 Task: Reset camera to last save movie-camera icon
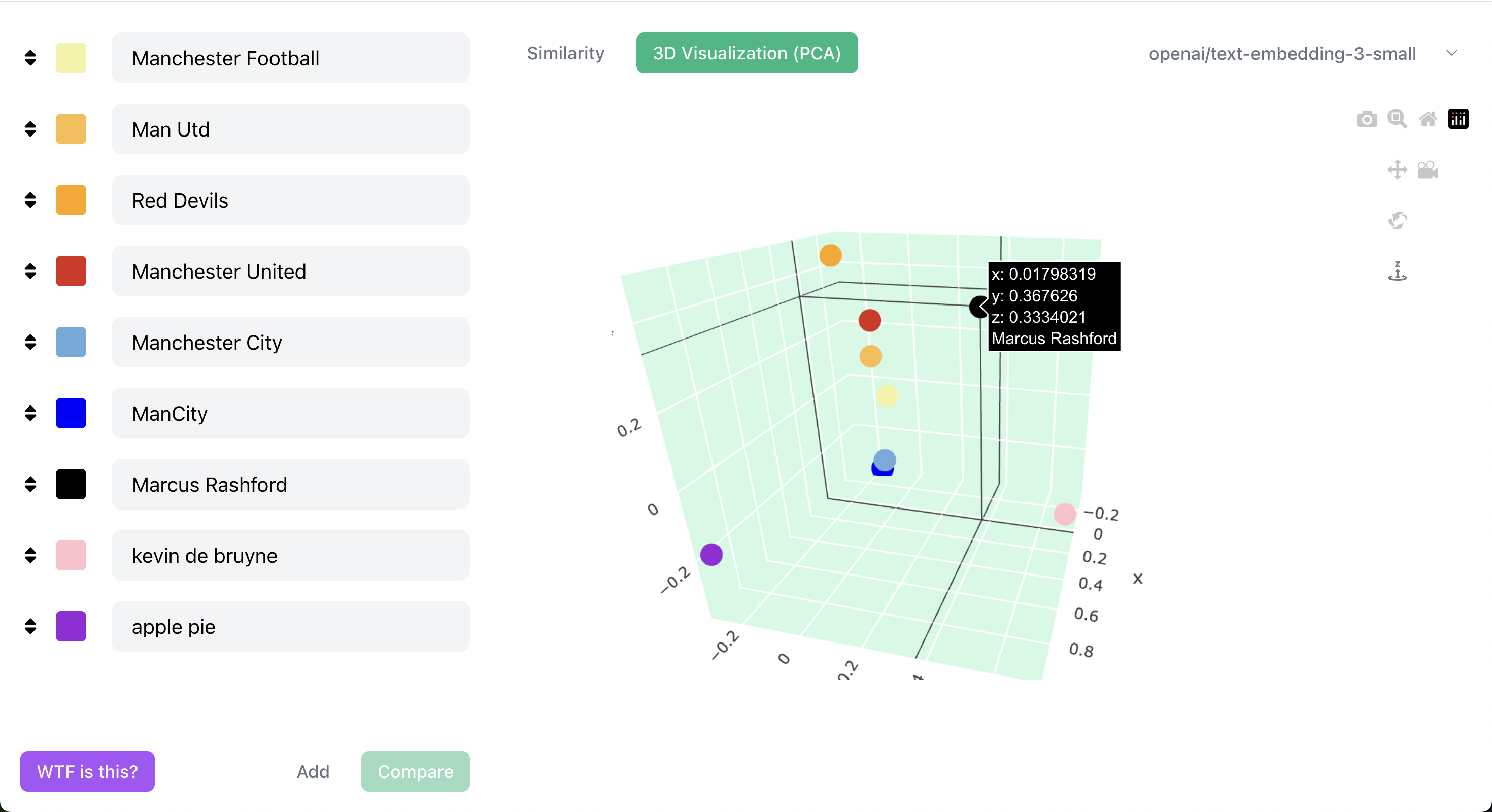click(1428, 170)
